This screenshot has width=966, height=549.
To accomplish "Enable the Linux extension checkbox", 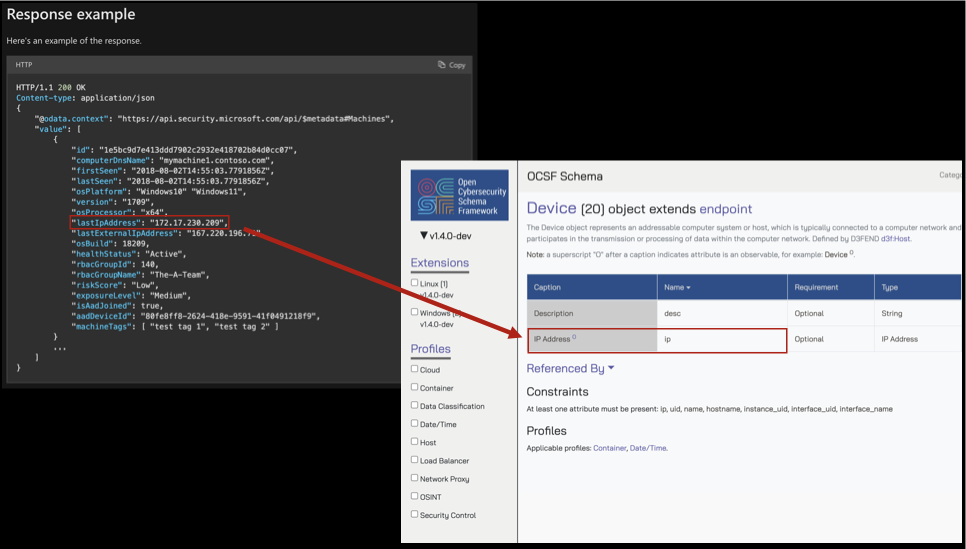I will (x=416, y=283).
